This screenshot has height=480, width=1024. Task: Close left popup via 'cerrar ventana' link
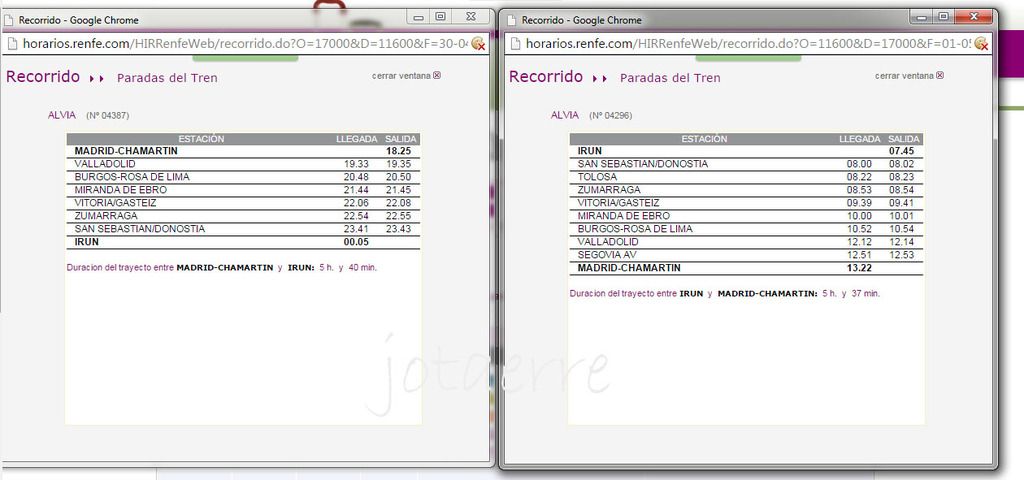coord(406,76)
